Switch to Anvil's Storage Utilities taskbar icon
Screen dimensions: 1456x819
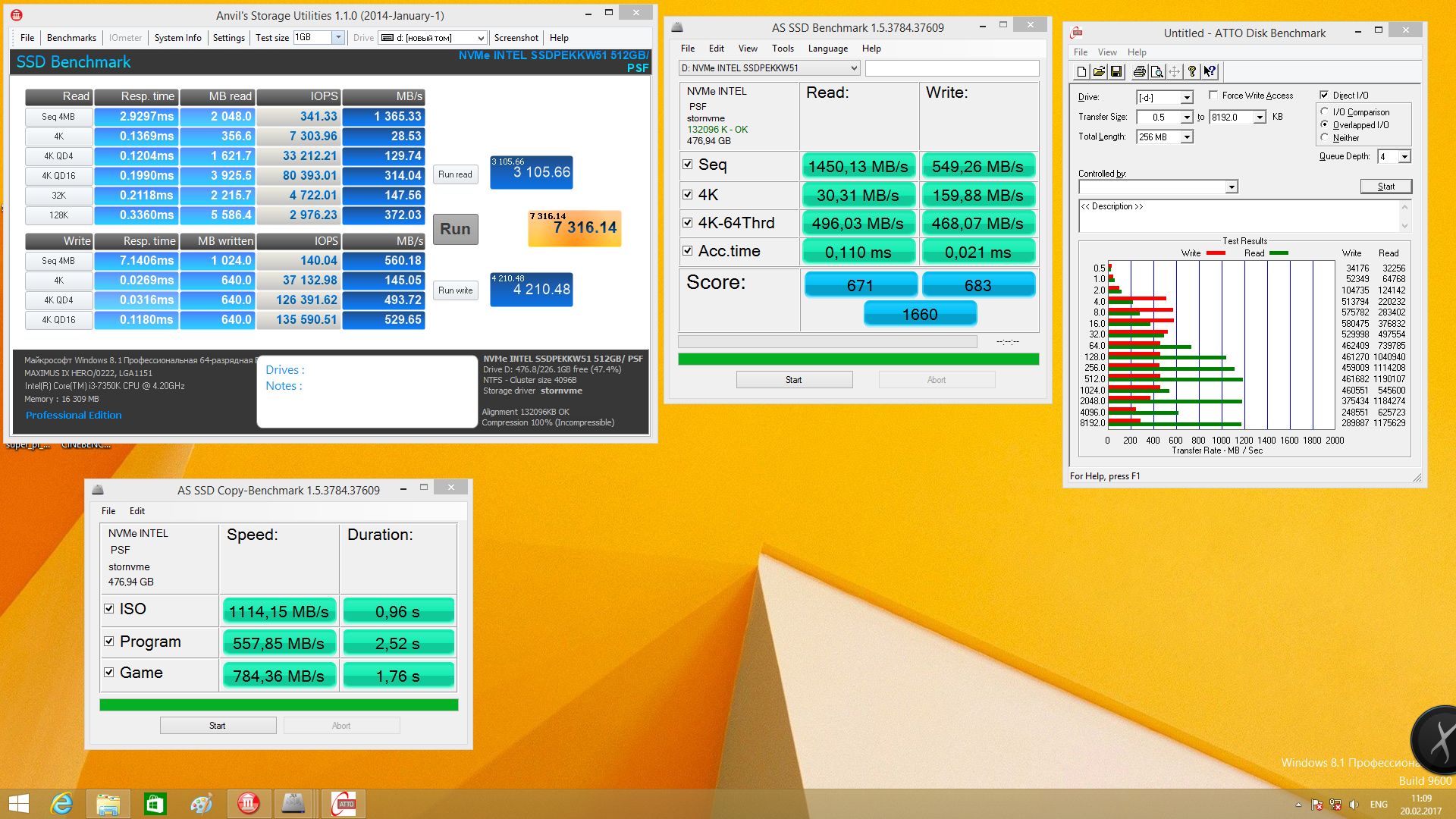click(249, 804)
